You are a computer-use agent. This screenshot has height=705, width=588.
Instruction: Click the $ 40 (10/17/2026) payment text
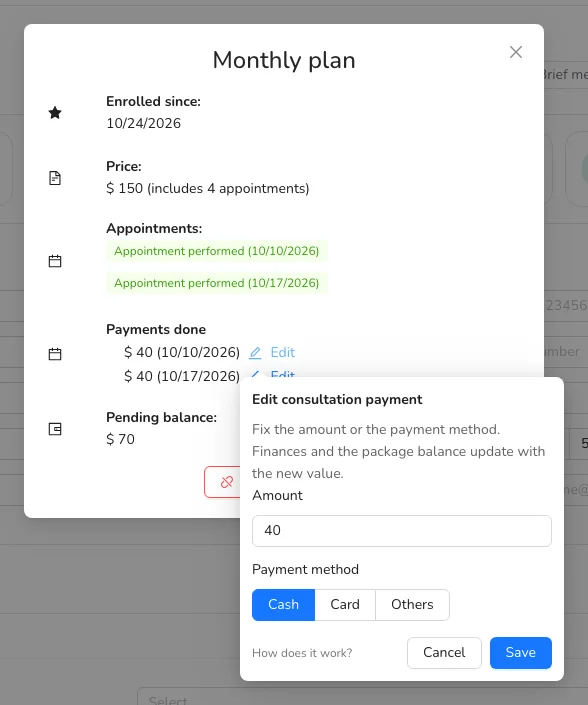click(182, 375)
